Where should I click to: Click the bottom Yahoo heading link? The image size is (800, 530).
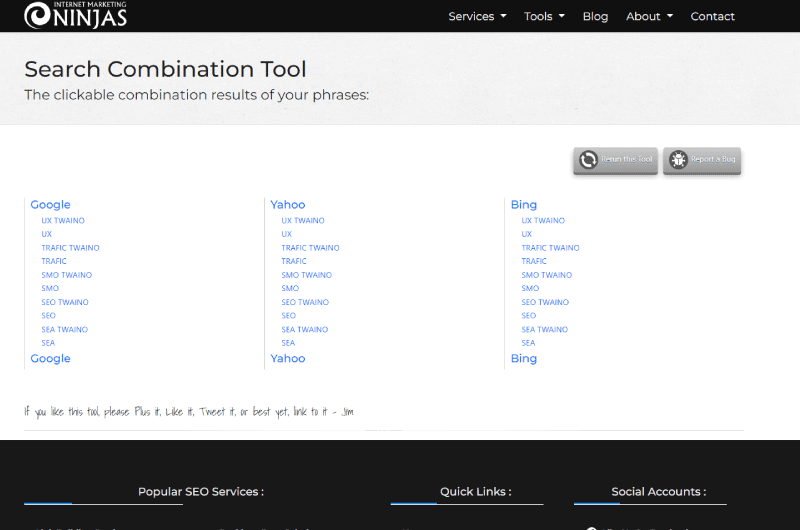(288, 359)
